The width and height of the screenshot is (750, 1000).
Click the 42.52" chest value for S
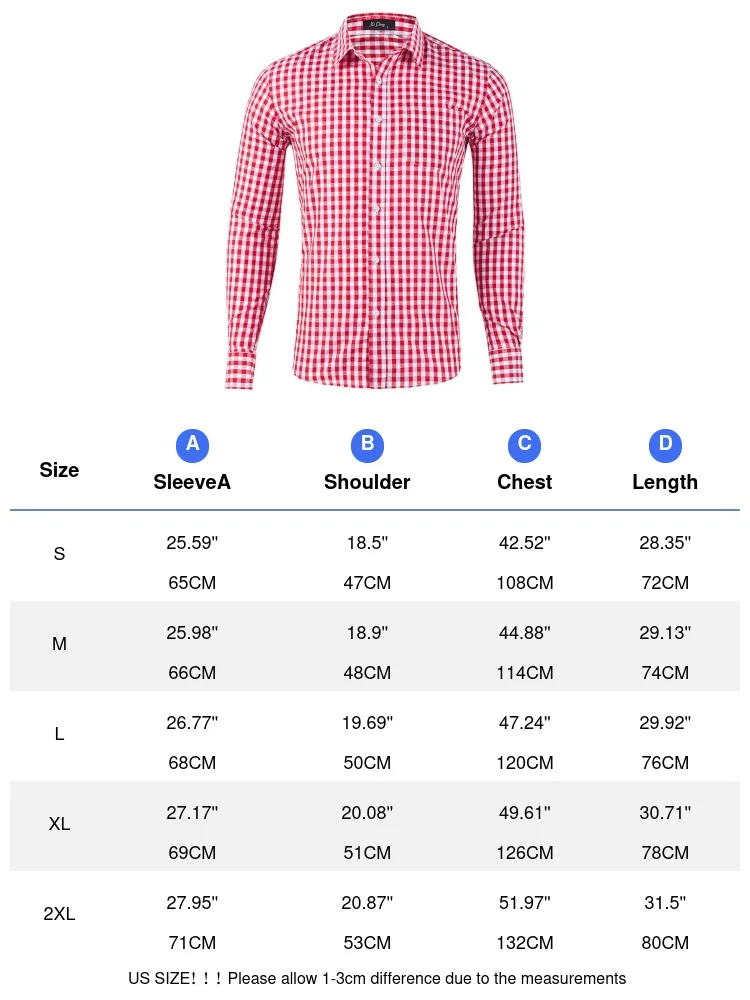(524, 543)
